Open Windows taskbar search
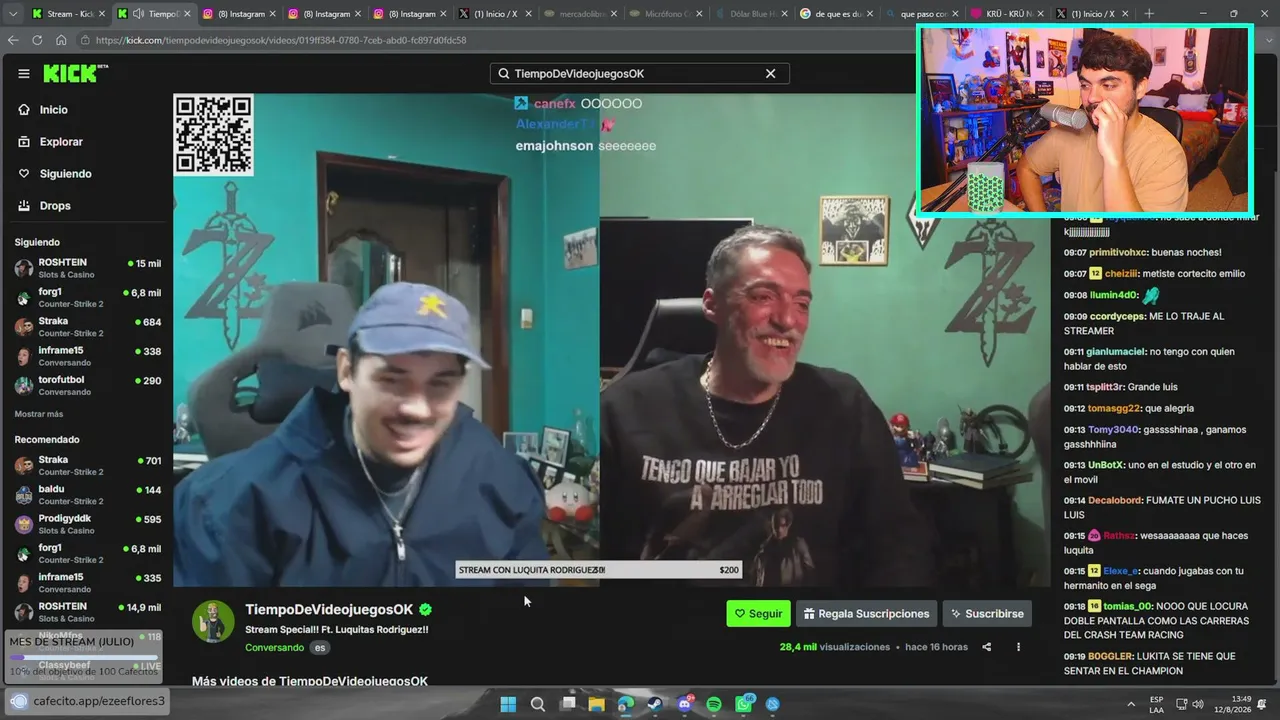The width and height of the screenshot is (1280, 720). (538, 704)
